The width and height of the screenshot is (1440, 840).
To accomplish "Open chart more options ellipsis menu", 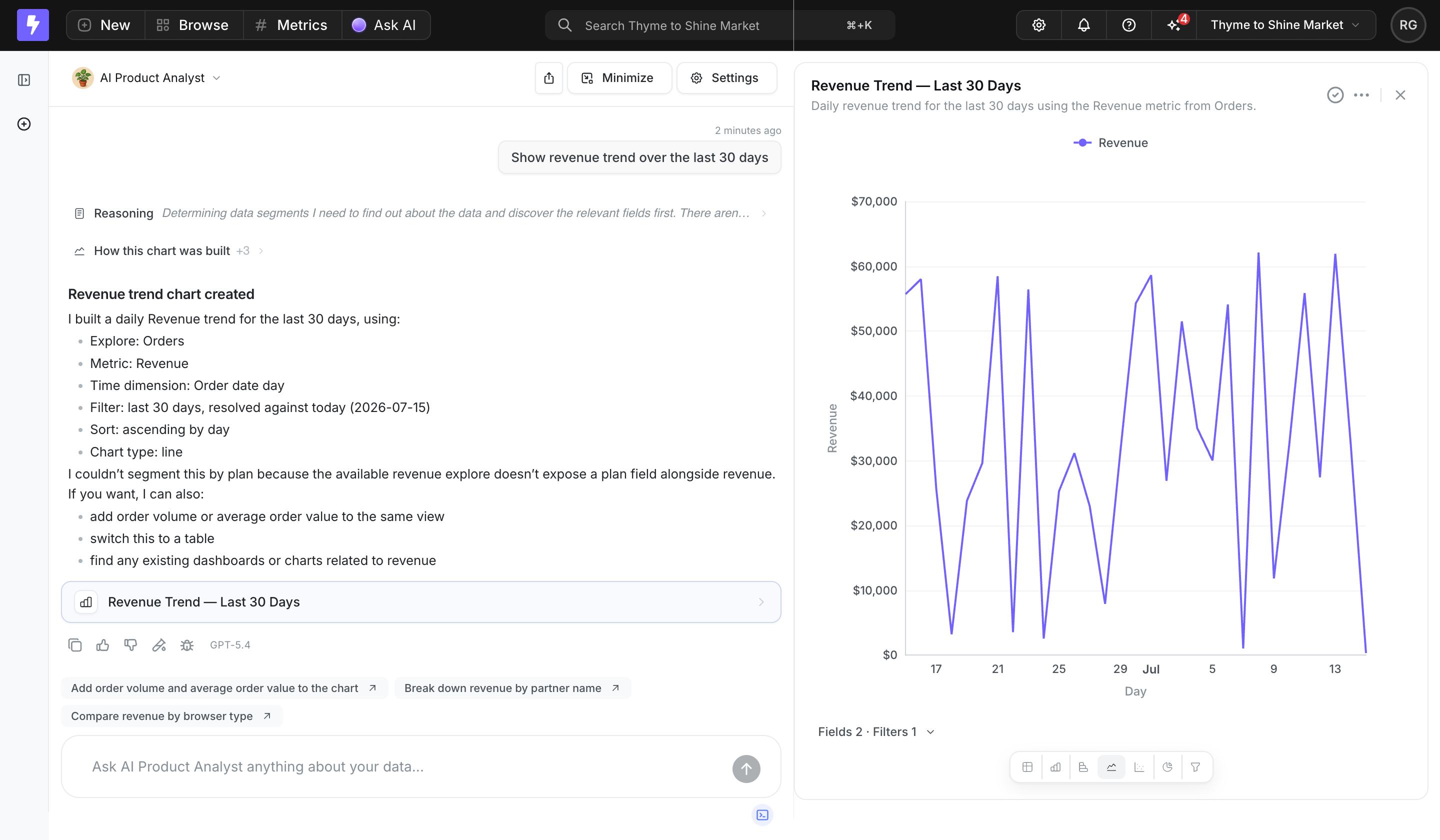I will coord(1361,95).
